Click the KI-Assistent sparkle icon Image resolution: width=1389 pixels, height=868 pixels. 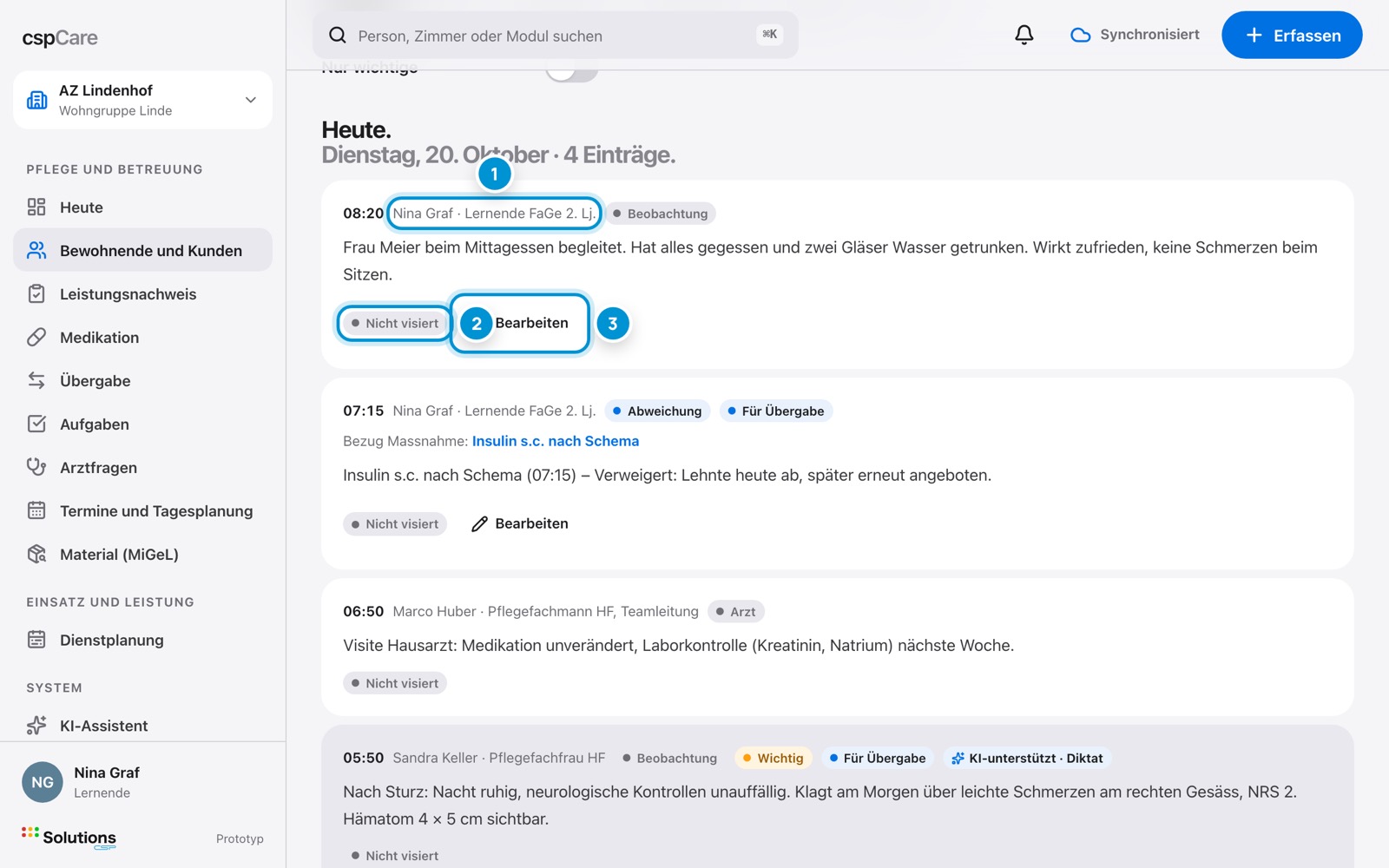(36, 726)
